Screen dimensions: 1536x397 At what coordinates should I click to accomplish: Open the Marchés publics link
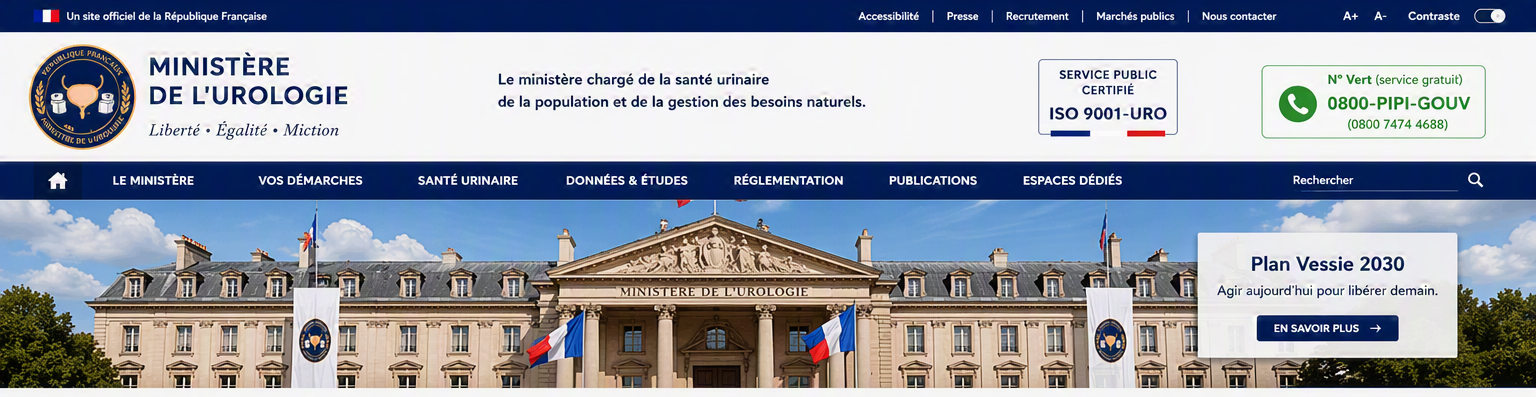1135,16
